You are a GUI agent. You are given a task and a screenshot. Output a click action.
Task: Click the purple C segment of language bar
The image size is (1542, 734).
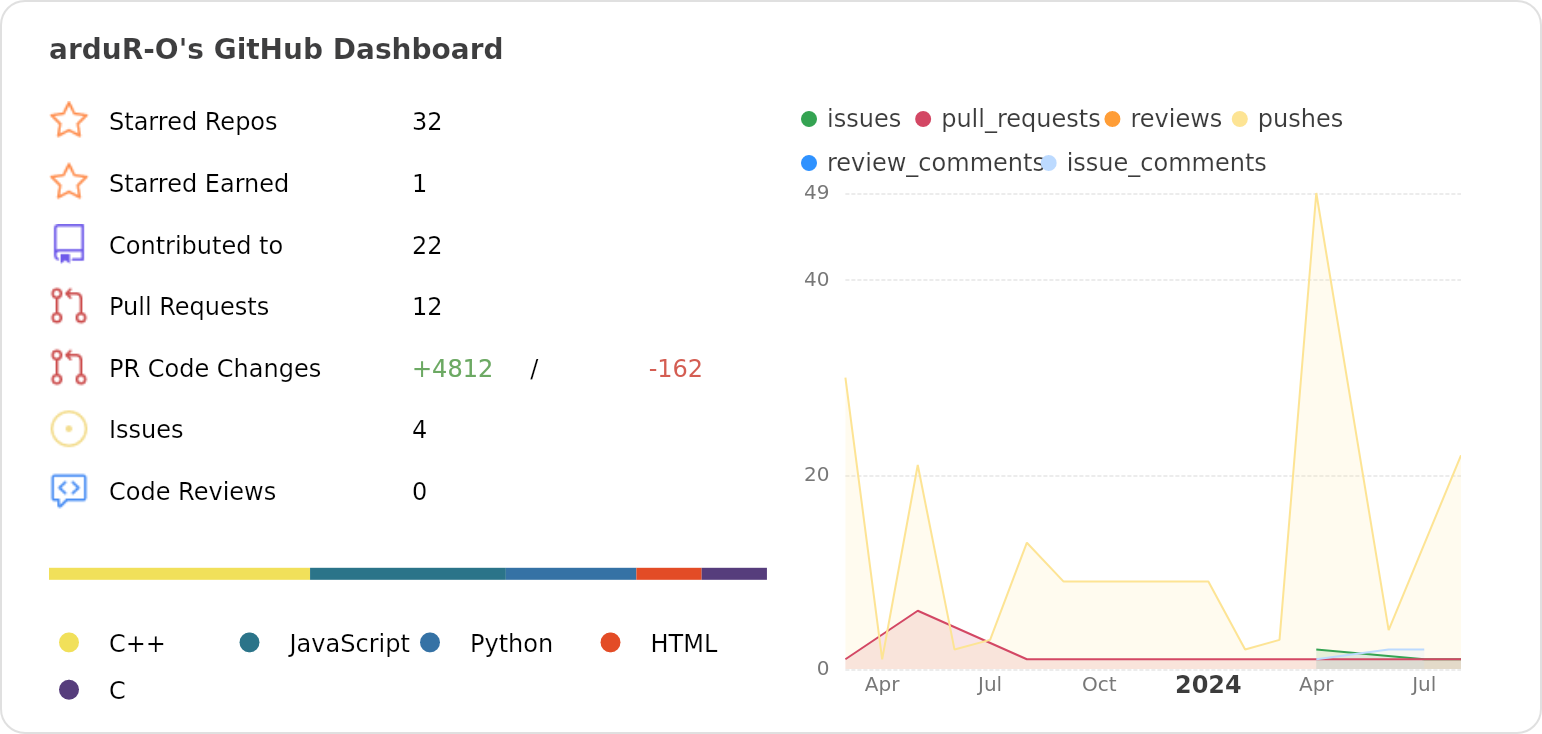[x=734, y=574]
